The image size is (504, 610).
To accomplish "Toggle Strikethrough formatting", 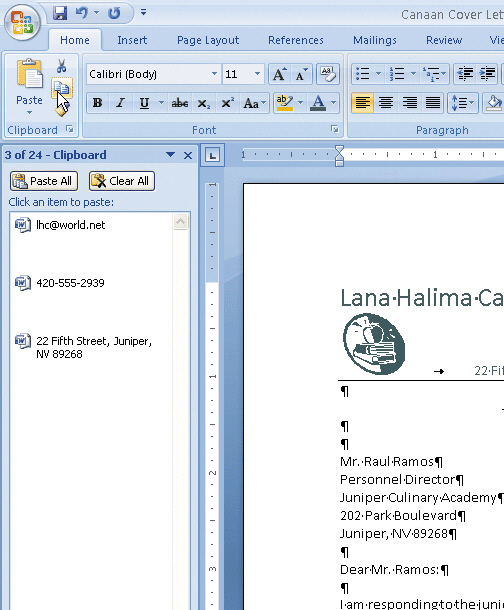I will [180, 103].
